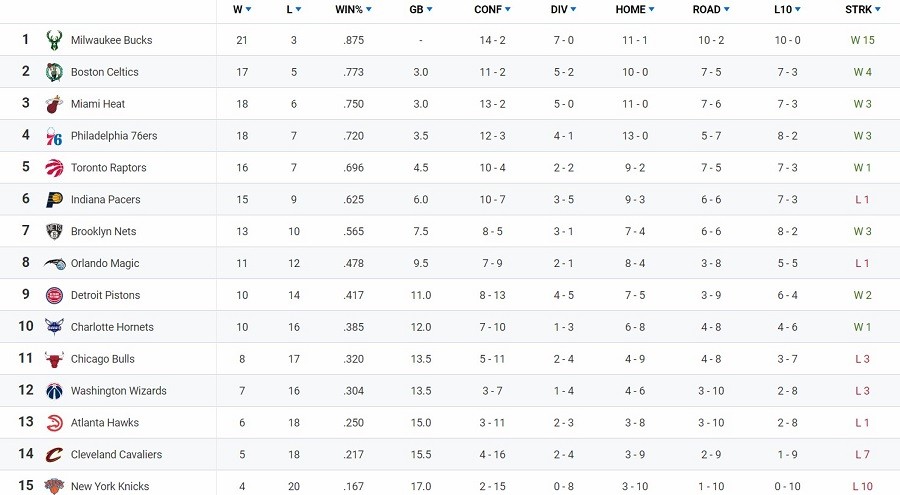The image size is (900, 495).
Task: Sort standings by the W column arrow
Action: pos(249,10)
